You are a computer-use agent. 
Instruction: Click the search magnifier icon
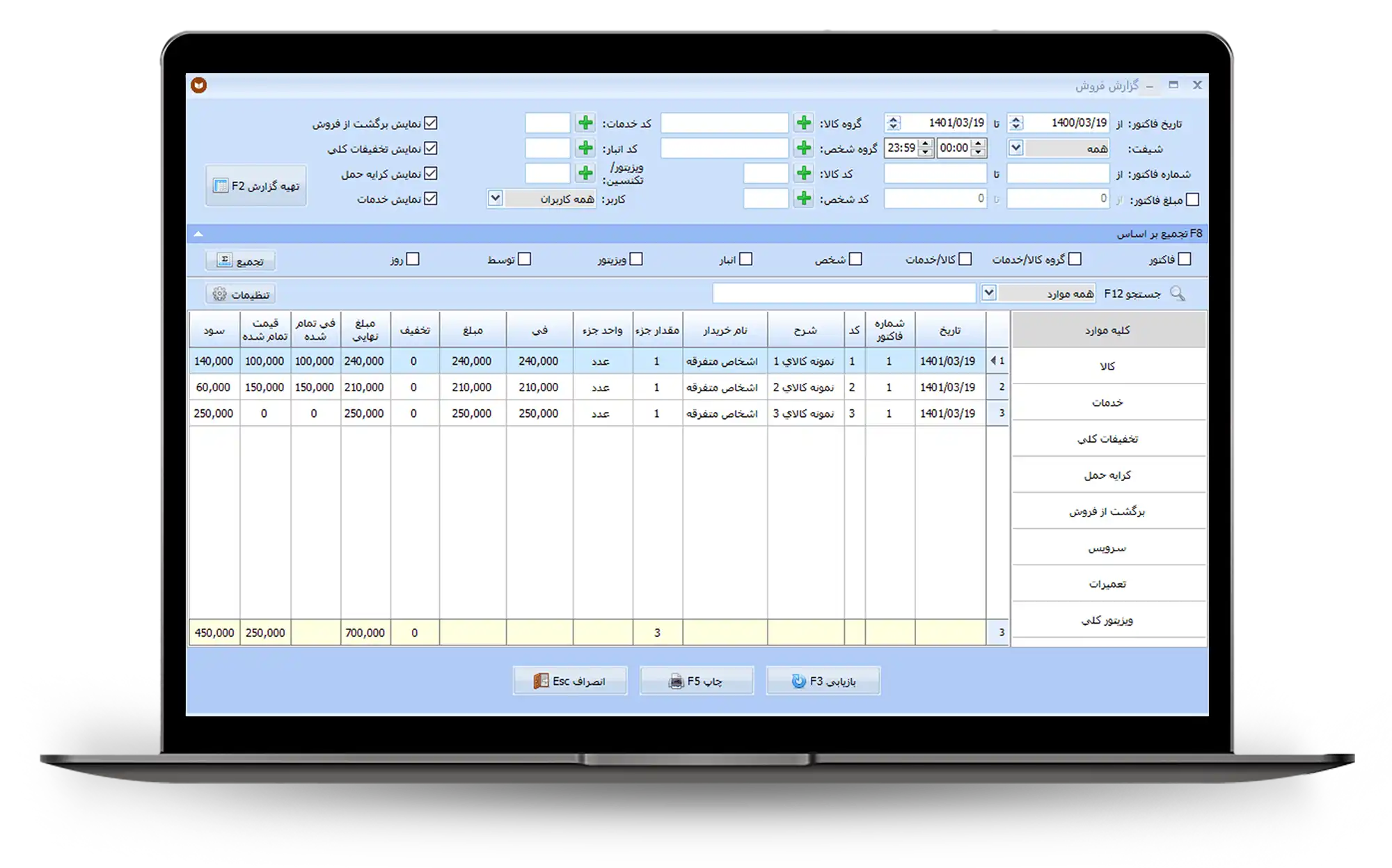(1177, 294)
